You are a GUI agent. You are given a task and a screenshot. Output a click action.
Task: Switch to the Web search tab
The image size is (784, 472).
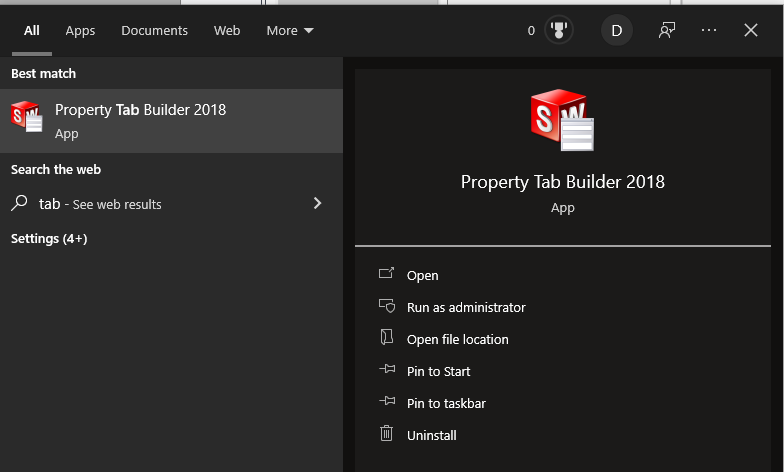[x=227, y=30]
